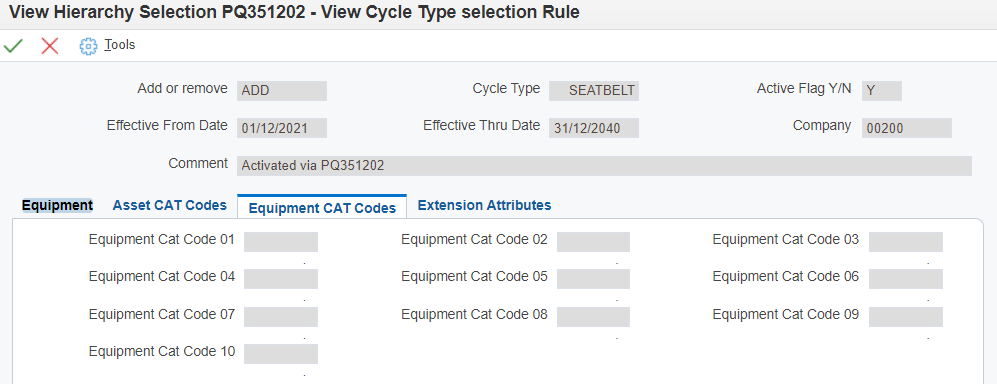Click the red X cancel icon
Viewport: 997px width, 384px height.
click(50, 45)
